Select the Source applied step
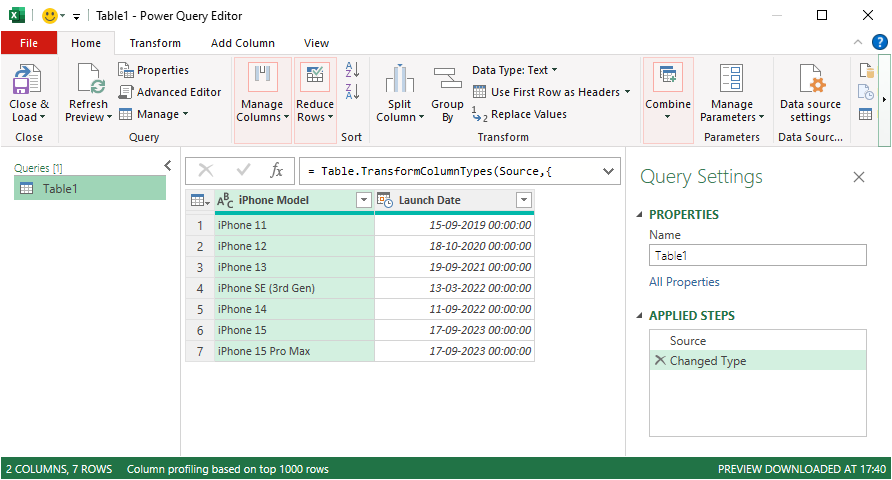This screenshot has height=480, width=892. pyautogui.click(x=758, y=341)
